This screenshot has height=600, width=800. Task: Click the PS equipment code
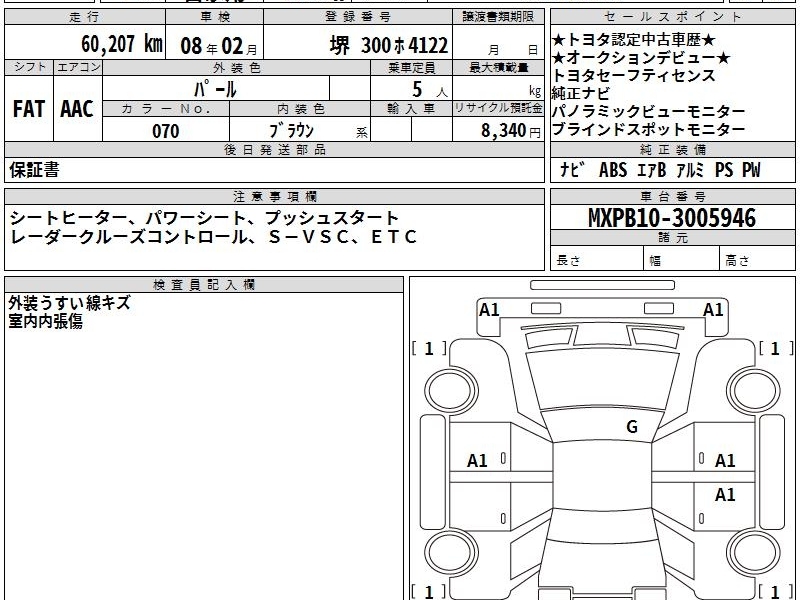(724, 169)
